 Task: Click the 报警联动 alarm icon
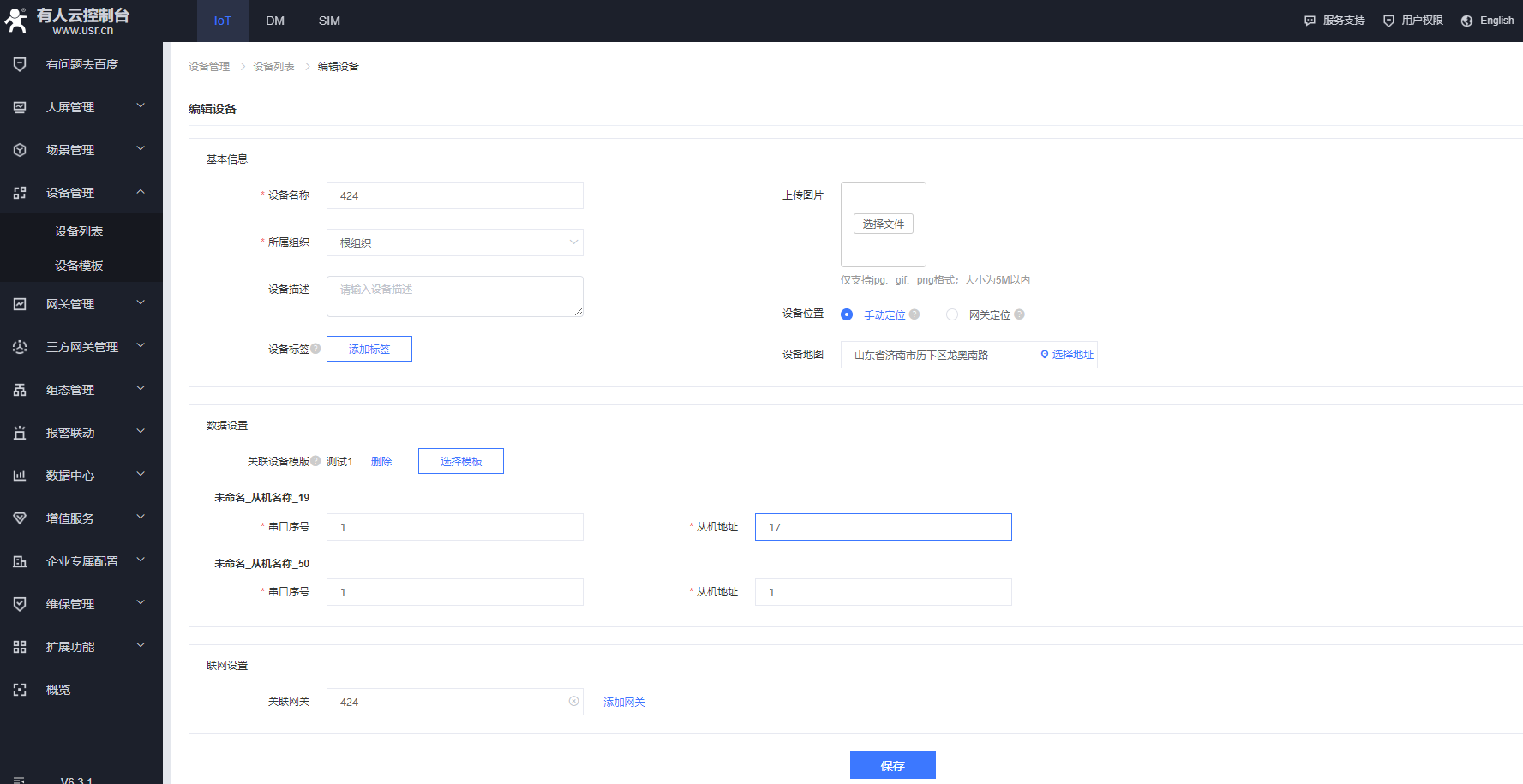point(20,433)
